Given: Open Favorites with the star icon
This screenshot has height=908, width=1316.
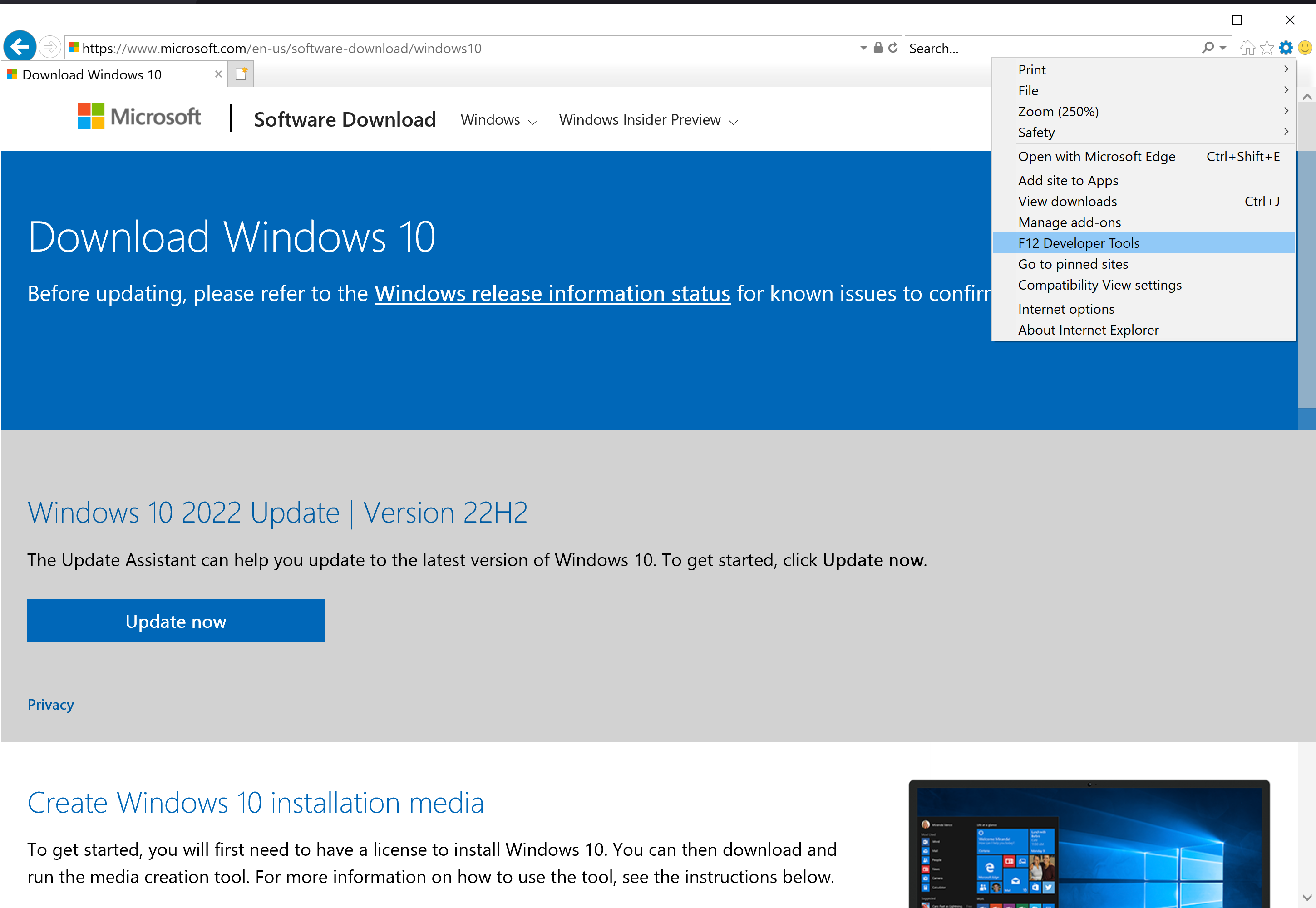Looking at the screenshot, I should 1267,49.
